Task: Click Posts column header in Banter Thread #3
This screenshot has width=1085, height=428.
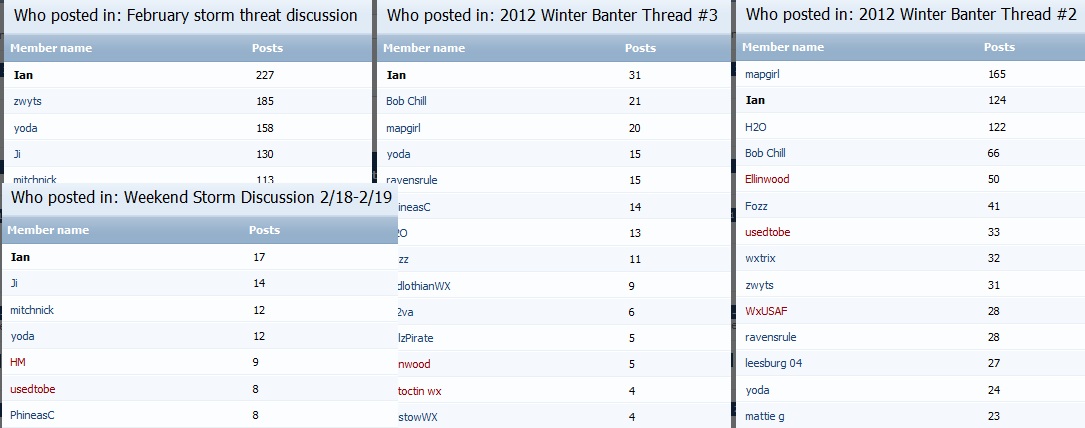Action: pos(640,48)
